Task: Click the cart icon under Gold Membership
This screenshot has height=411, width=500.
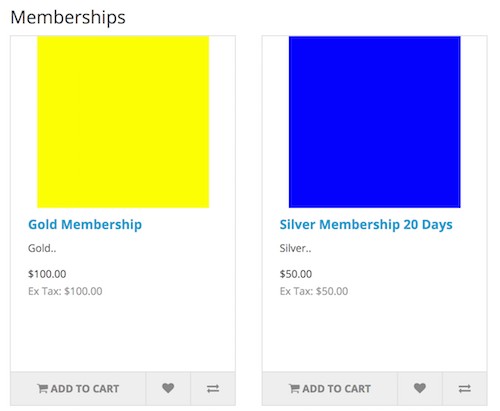Action: click(42, 388)
